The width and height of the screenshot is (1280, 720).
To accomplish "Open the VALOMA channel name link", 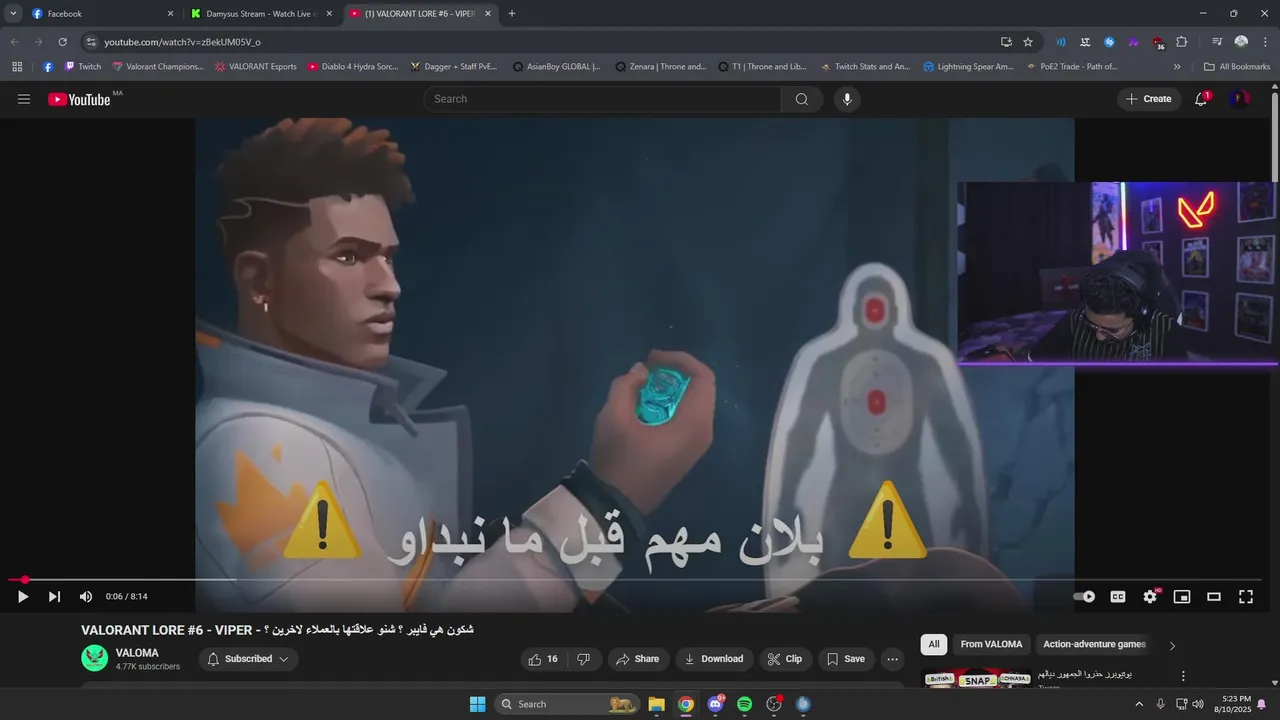I will pyautogui.click(x=137, y=653).
